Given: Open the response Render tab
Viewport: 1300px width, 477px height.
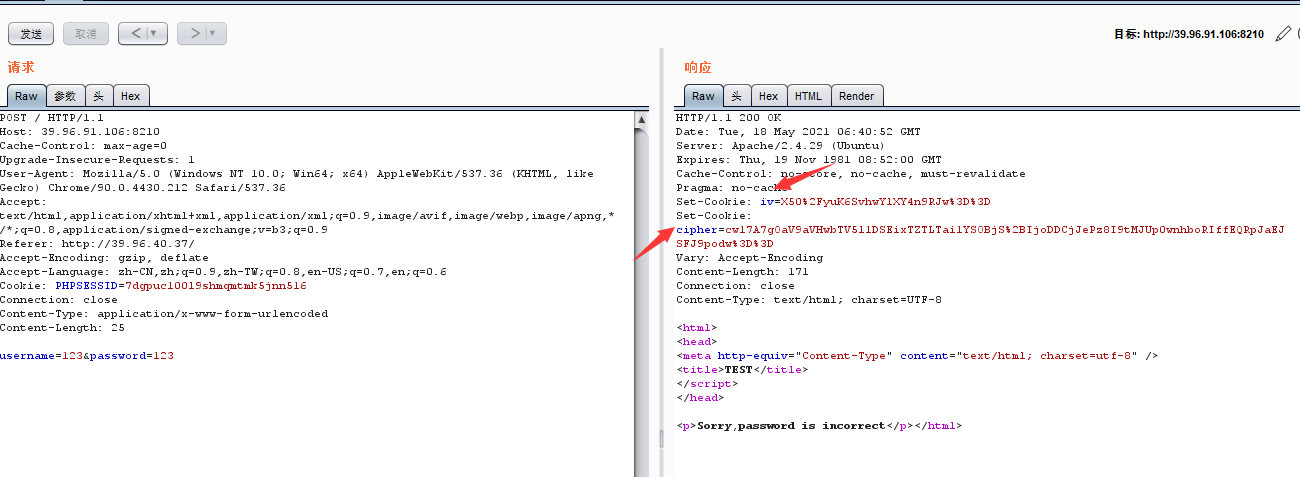Looking at the screenshot, I should [856, 96].
